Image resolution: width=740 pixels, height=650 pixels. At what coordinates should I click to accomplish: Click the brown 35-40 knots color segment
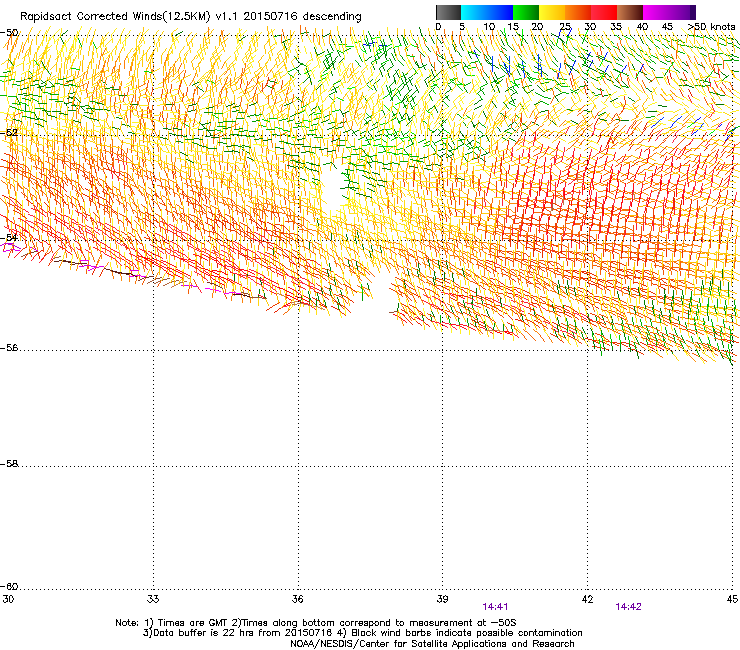point(630,12)
